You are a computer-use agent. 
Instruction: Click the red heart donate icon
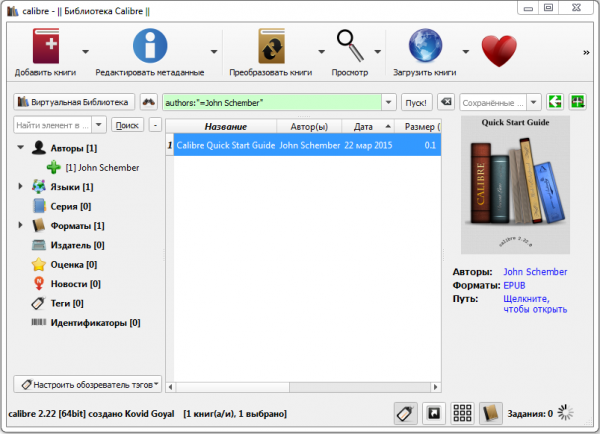click(x=499, y=51)
